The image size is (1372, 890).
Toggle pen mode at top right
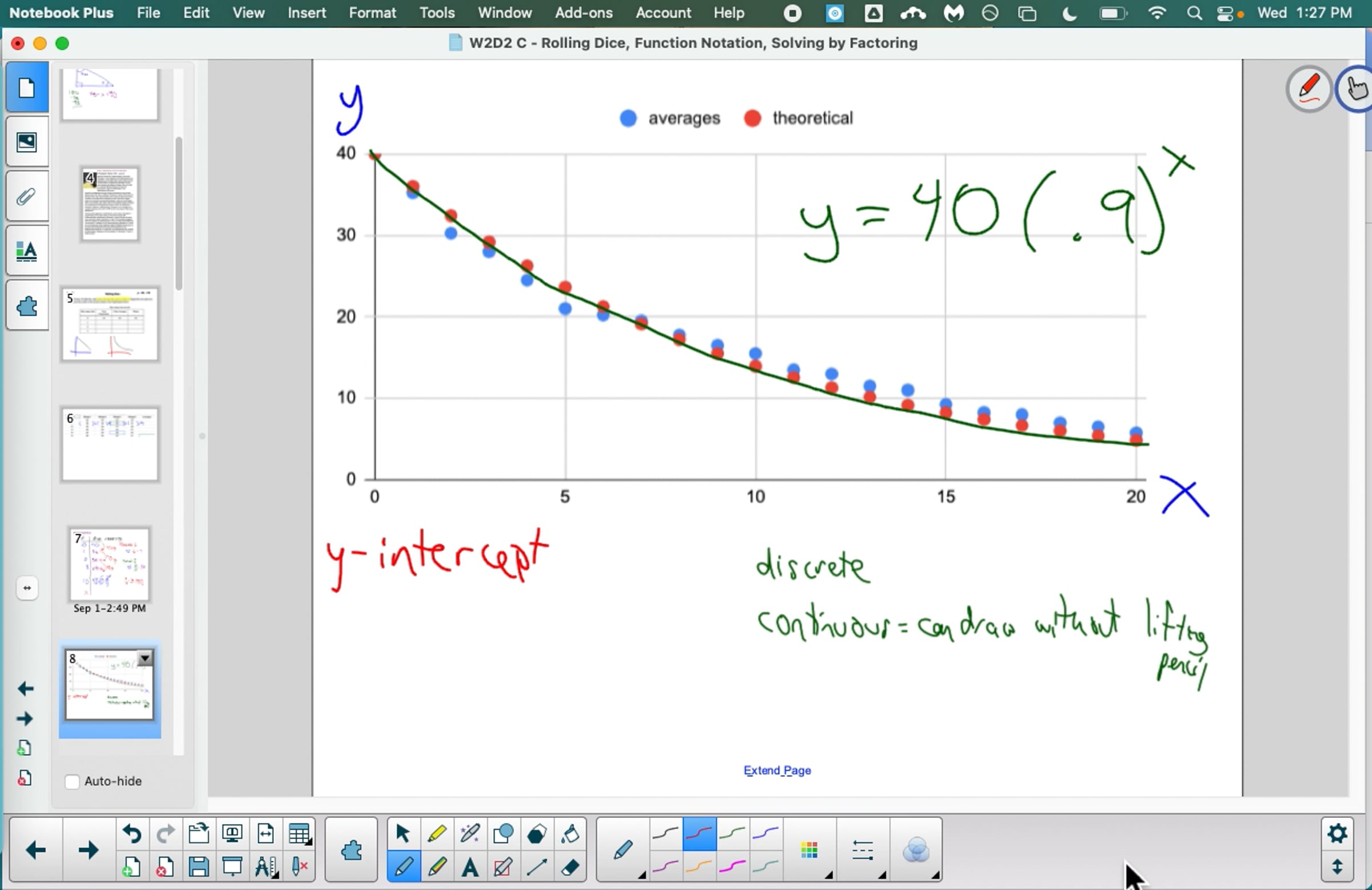pyautogui.click(x=1308, y=89)
